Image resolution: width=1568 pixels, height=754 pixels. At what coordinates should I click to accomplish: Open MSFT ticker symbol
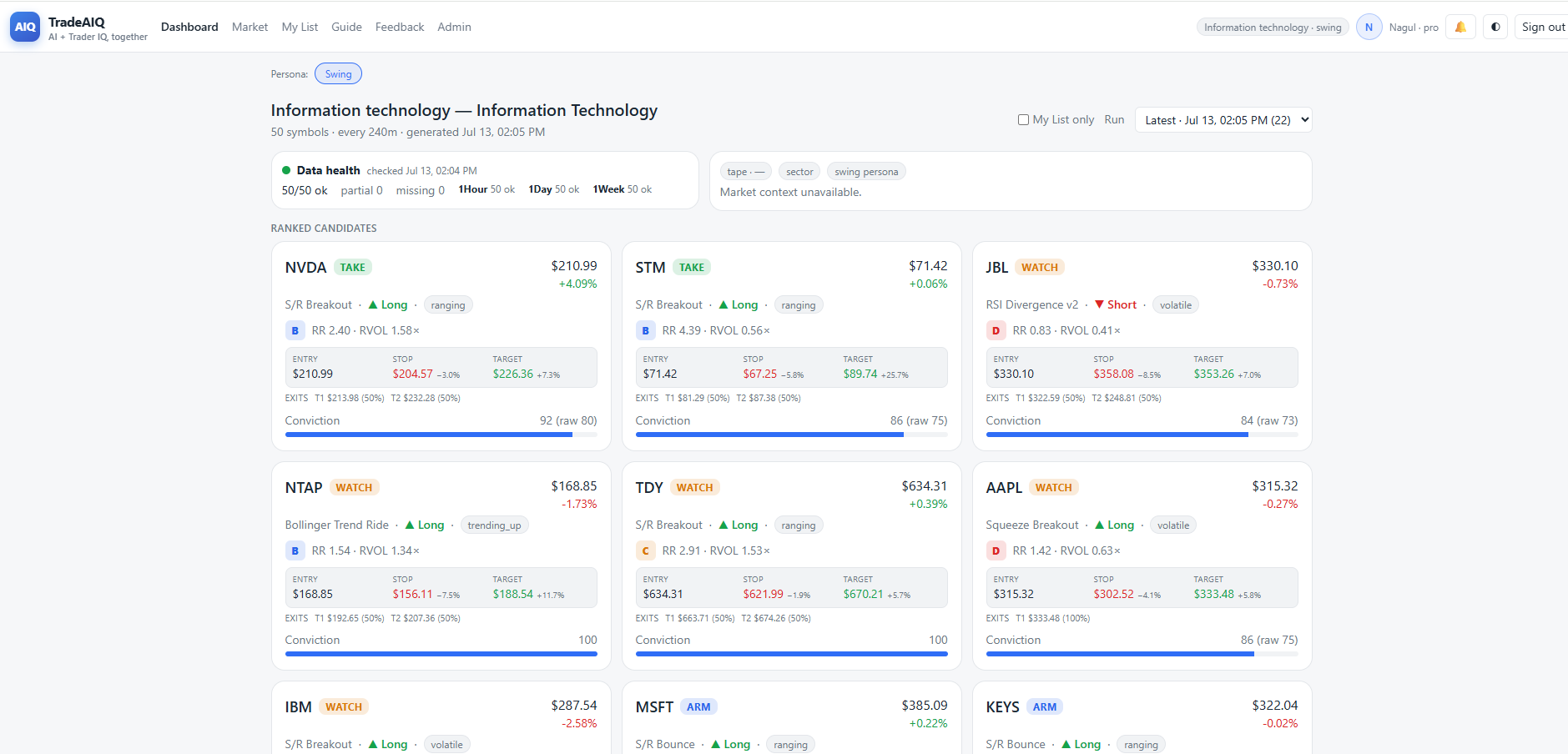click(654, 706)
